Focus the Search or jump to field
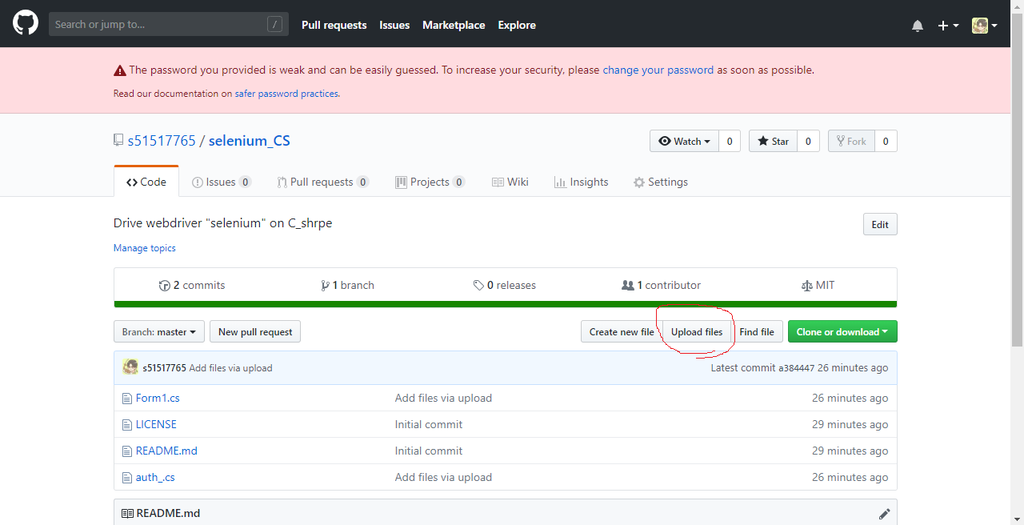 [x=168, y=25]
